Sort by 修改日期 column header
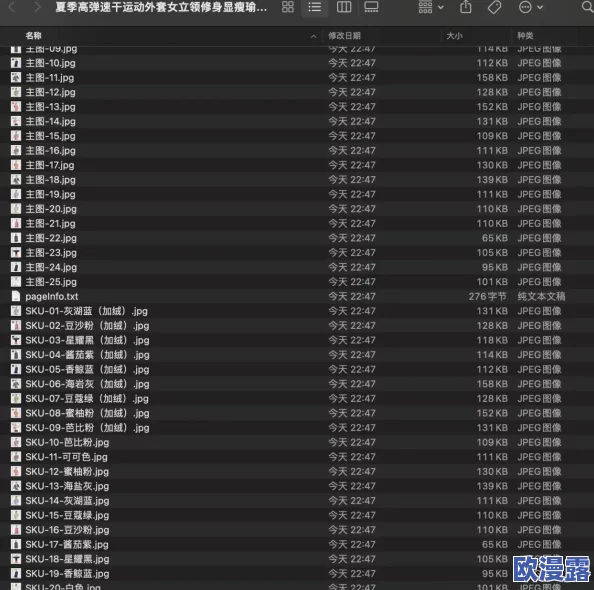594x590 pixels. [x=344, y=36]
